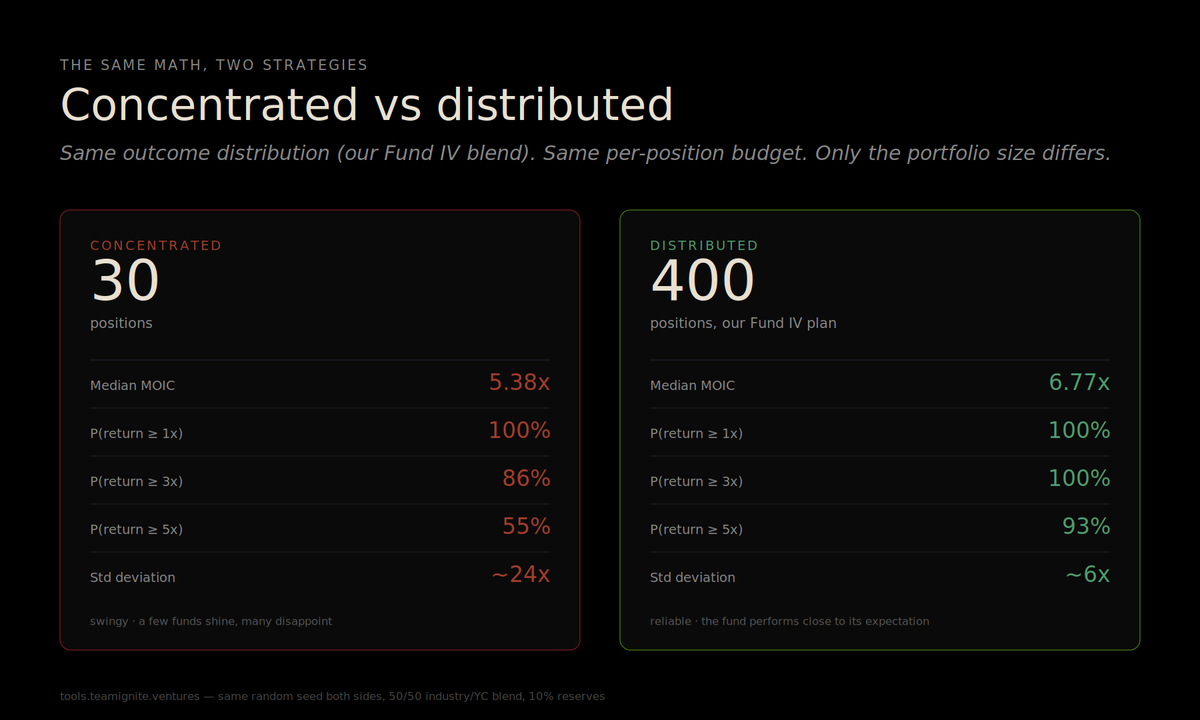This screenshot has height=720, width=1200.
Task: Select the Concentrated card heading
Action: tap(156, 245)
